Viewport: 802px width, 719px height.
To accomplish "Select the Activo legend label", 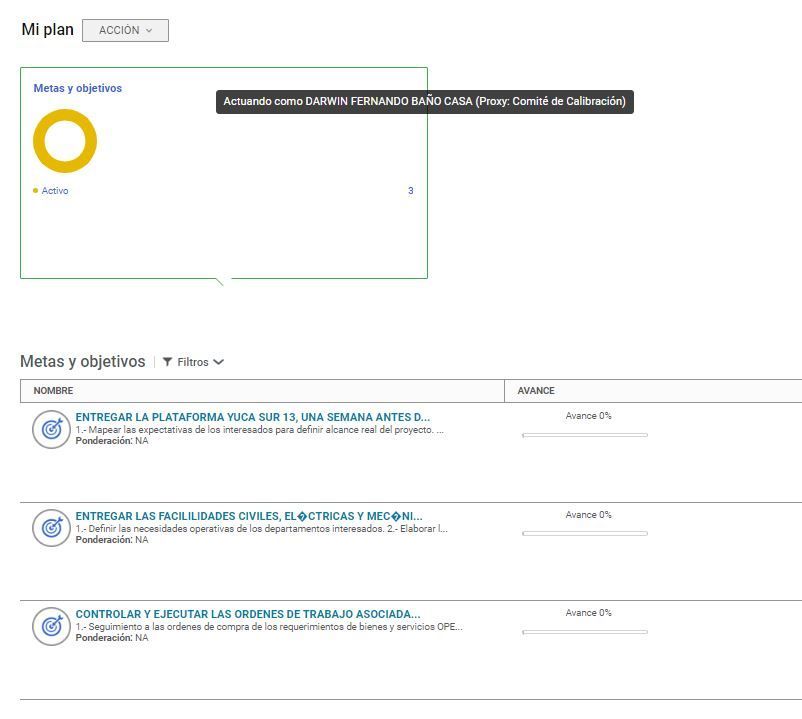I will click(x=55, y=191).
